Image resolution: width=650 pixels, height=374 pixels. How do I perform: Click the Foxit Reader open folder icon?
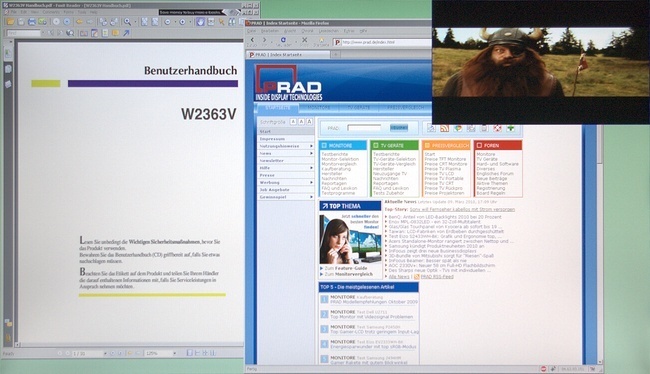pyautogui.click(x=10, y=22)
